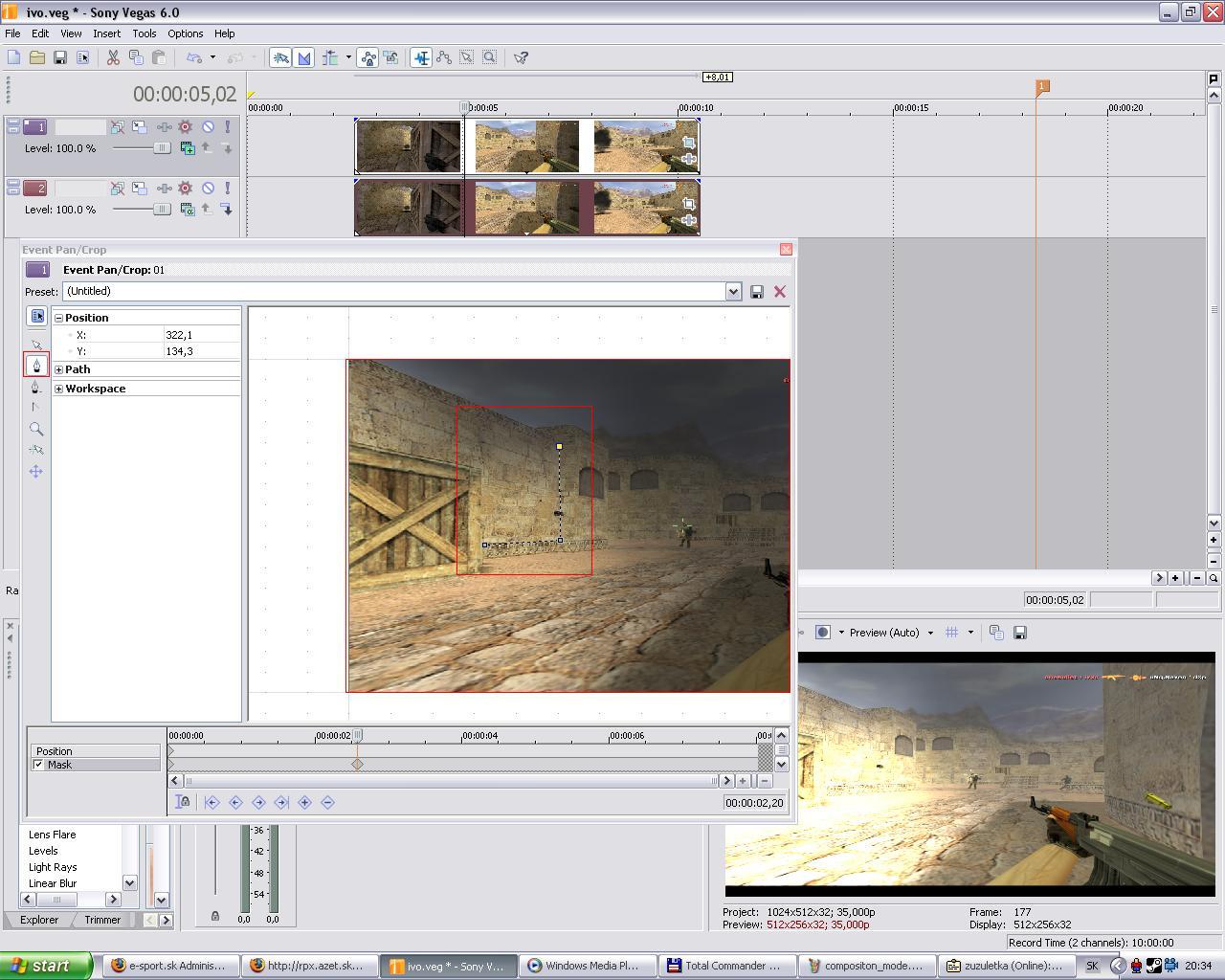Uncheck the Mask checkbox
Screen dimensions: 1225x980
(38, 765)
